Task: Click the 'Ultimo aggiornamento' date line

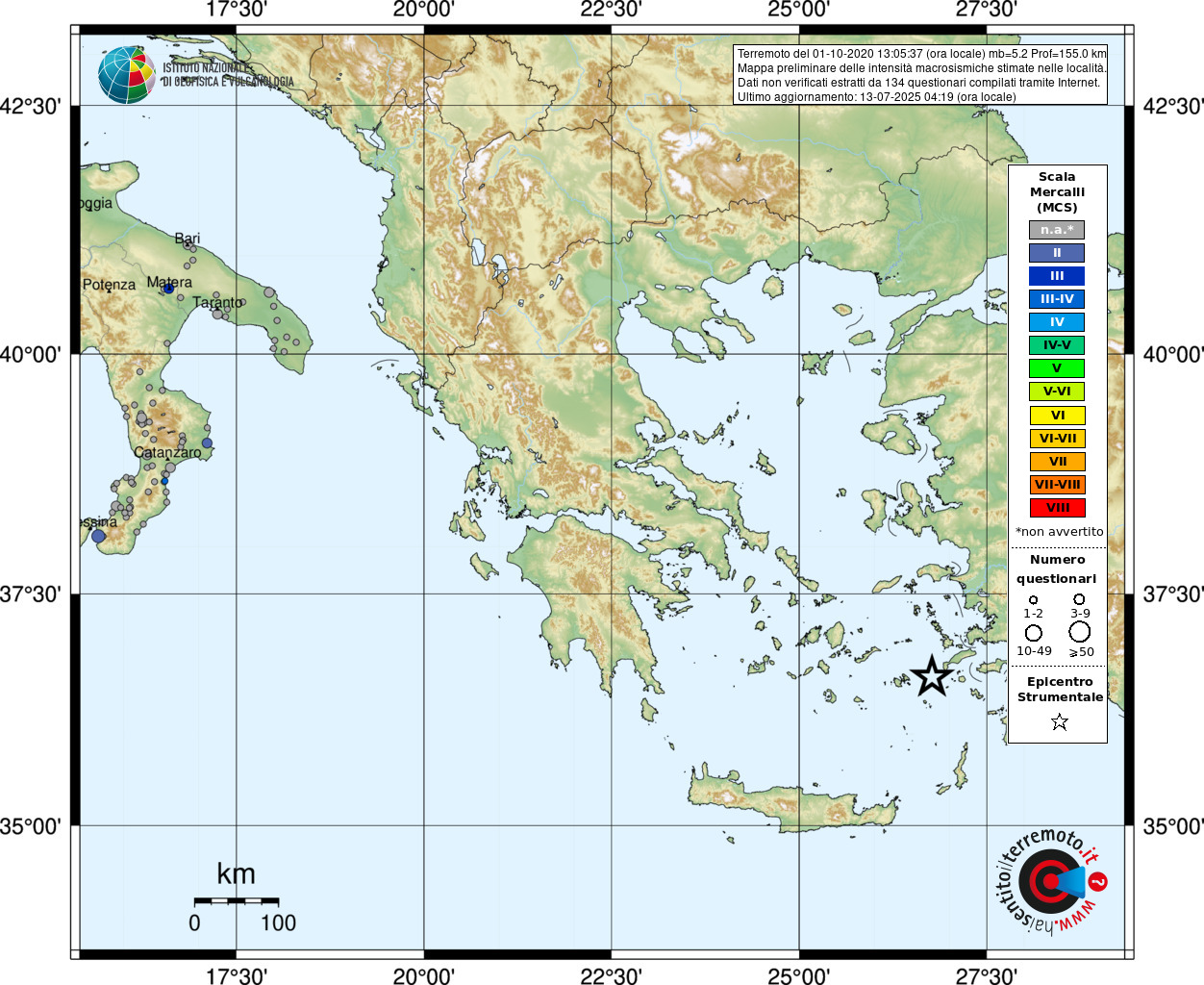Action: pos(876,97)
